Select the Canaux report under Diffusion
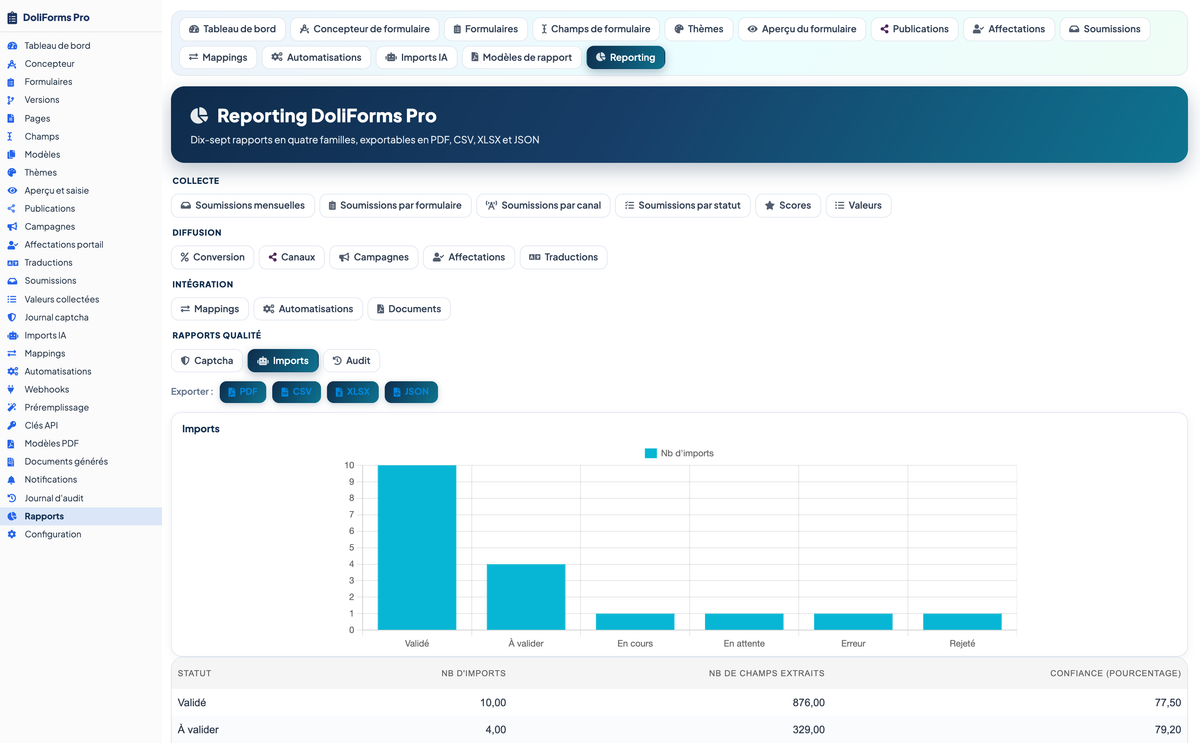The height and width of the screenshot is (743, 1200). (x=291, y=257)
